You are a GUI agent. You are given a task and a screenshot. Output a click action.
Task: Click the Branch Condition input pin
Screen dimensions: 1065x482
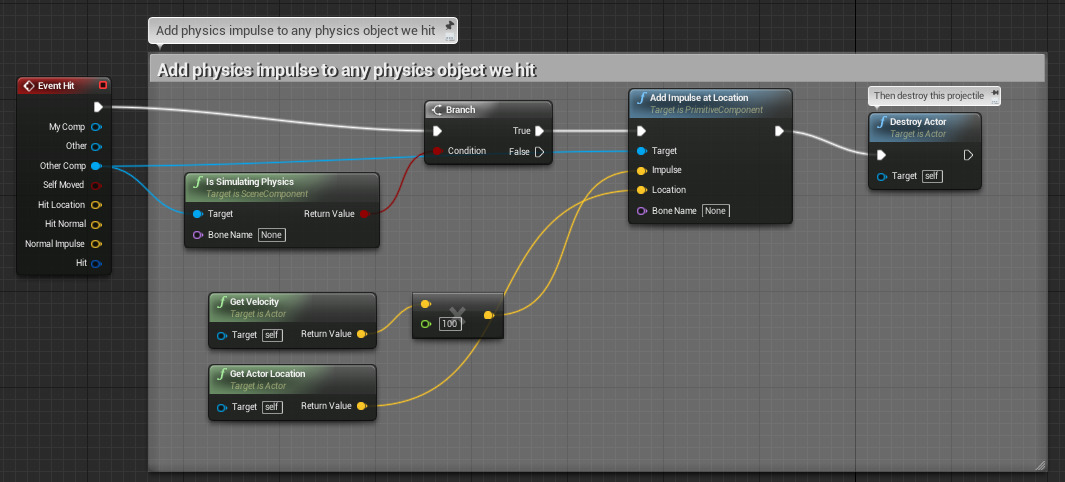437,151
